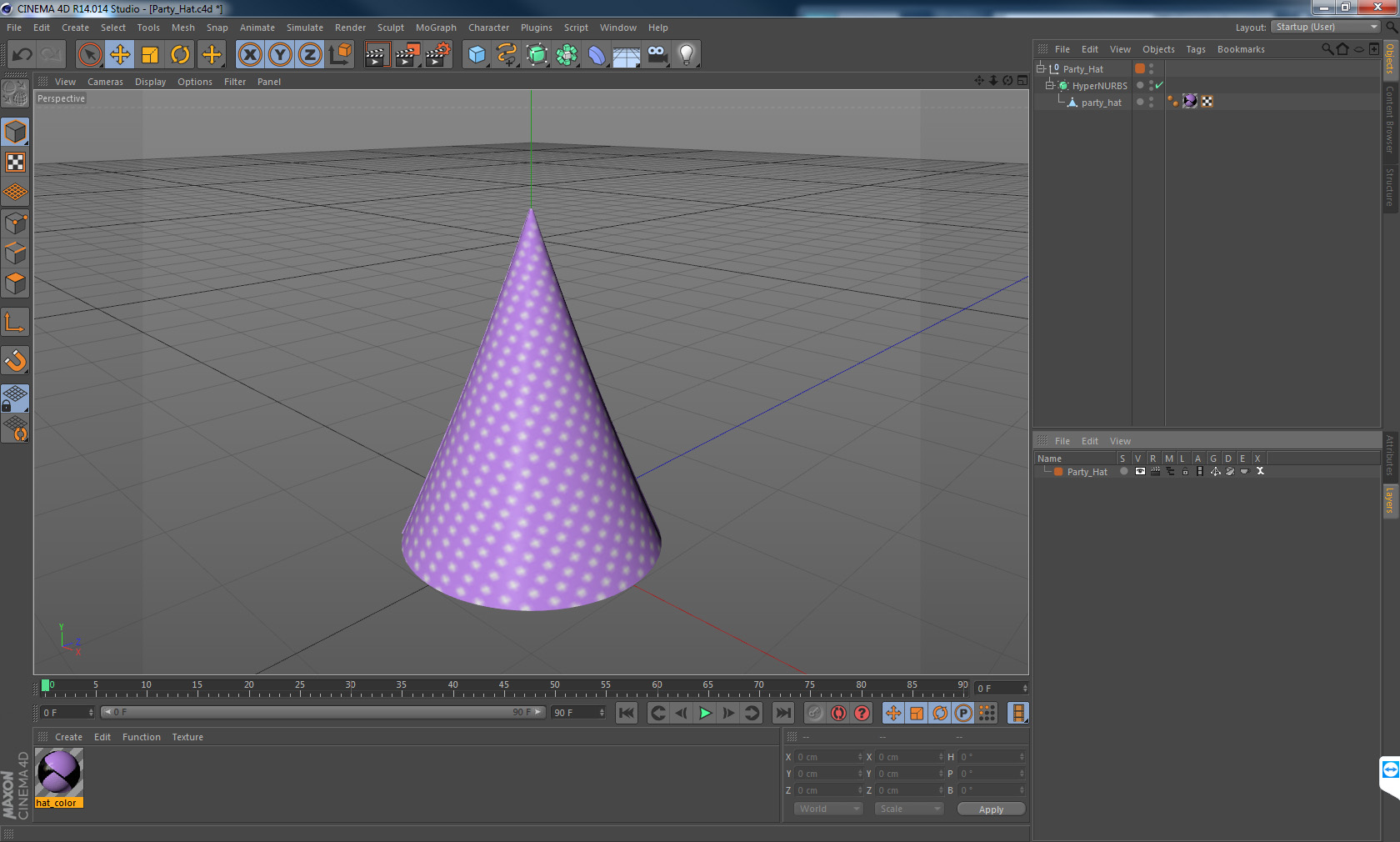Add a Cube primitive object
The width and height of the screenshot is (1400, 842).
coord(477,55)
